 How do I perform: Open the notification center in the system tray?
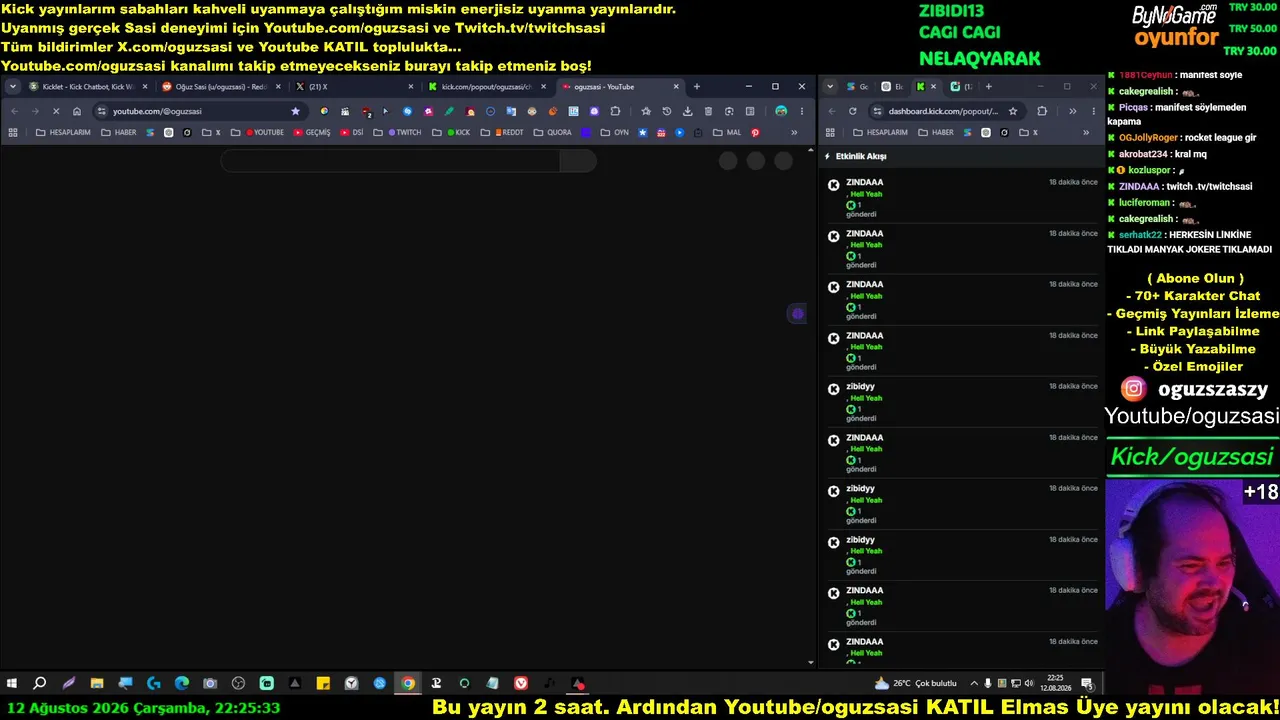1087,683
